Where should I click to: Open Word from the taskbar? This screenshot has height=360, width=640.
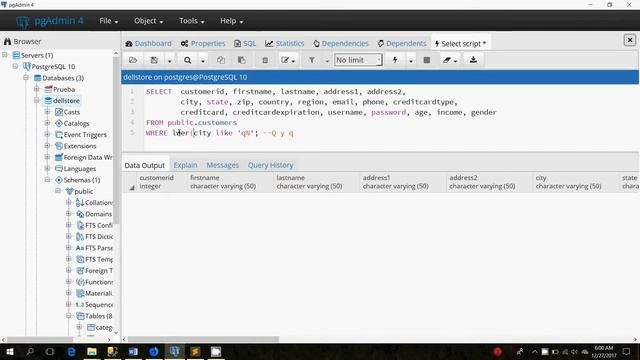133,351
